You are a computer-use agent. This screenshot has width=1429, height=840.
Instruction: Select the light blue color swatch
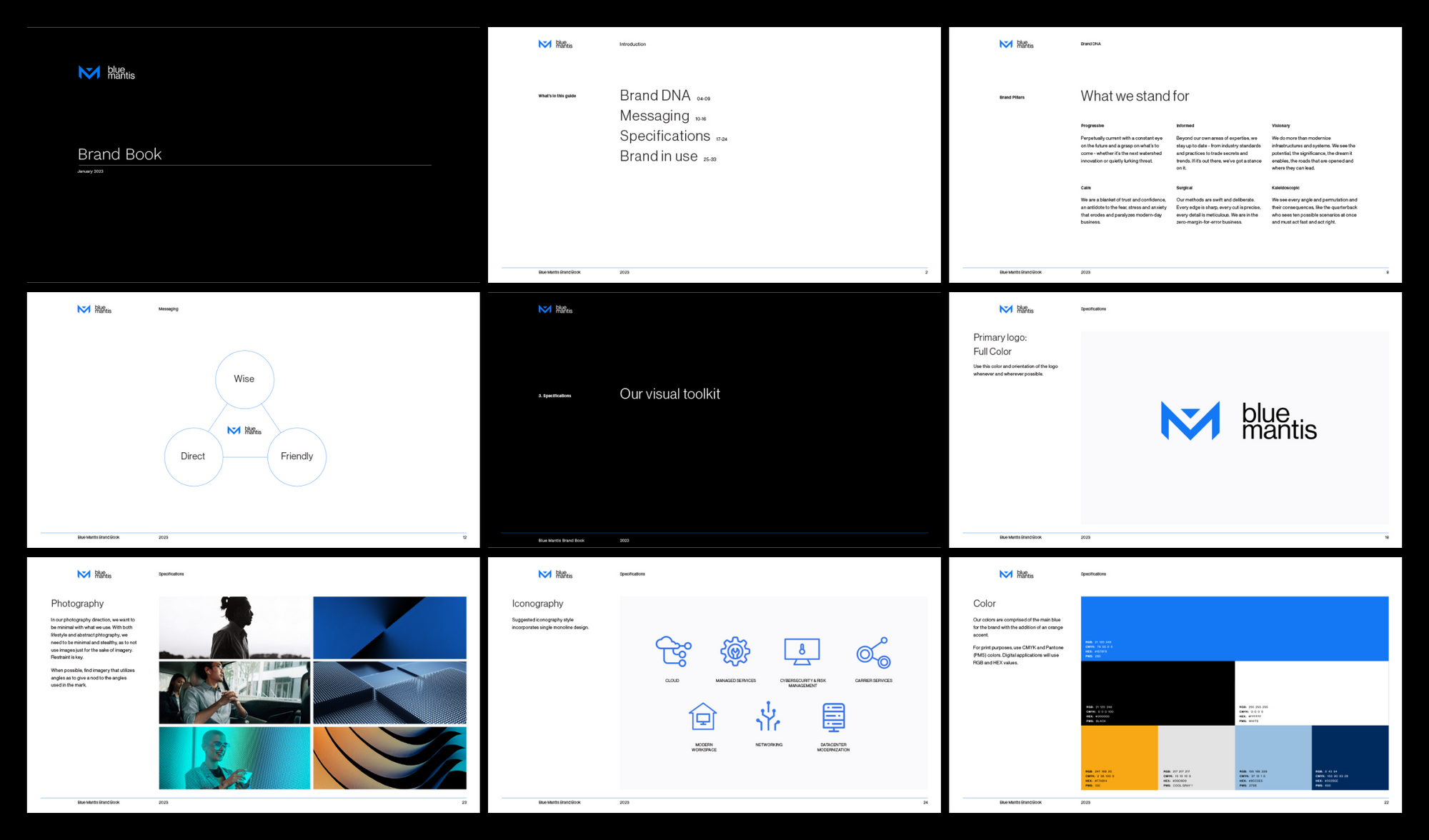click(x=1273, y=757)
